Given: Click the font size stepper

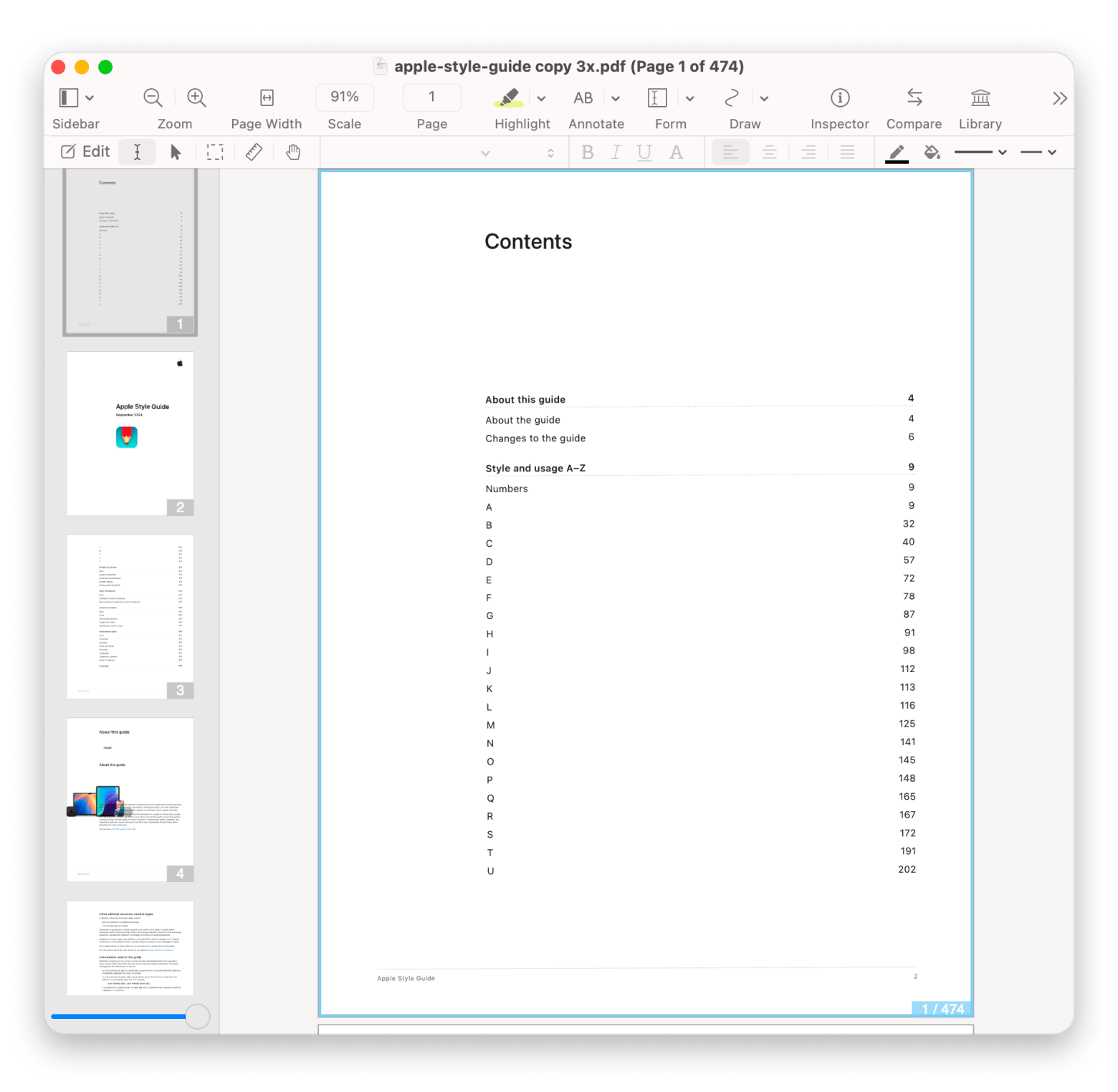Looking at the screenshot, I should click(x=550, y=153).
